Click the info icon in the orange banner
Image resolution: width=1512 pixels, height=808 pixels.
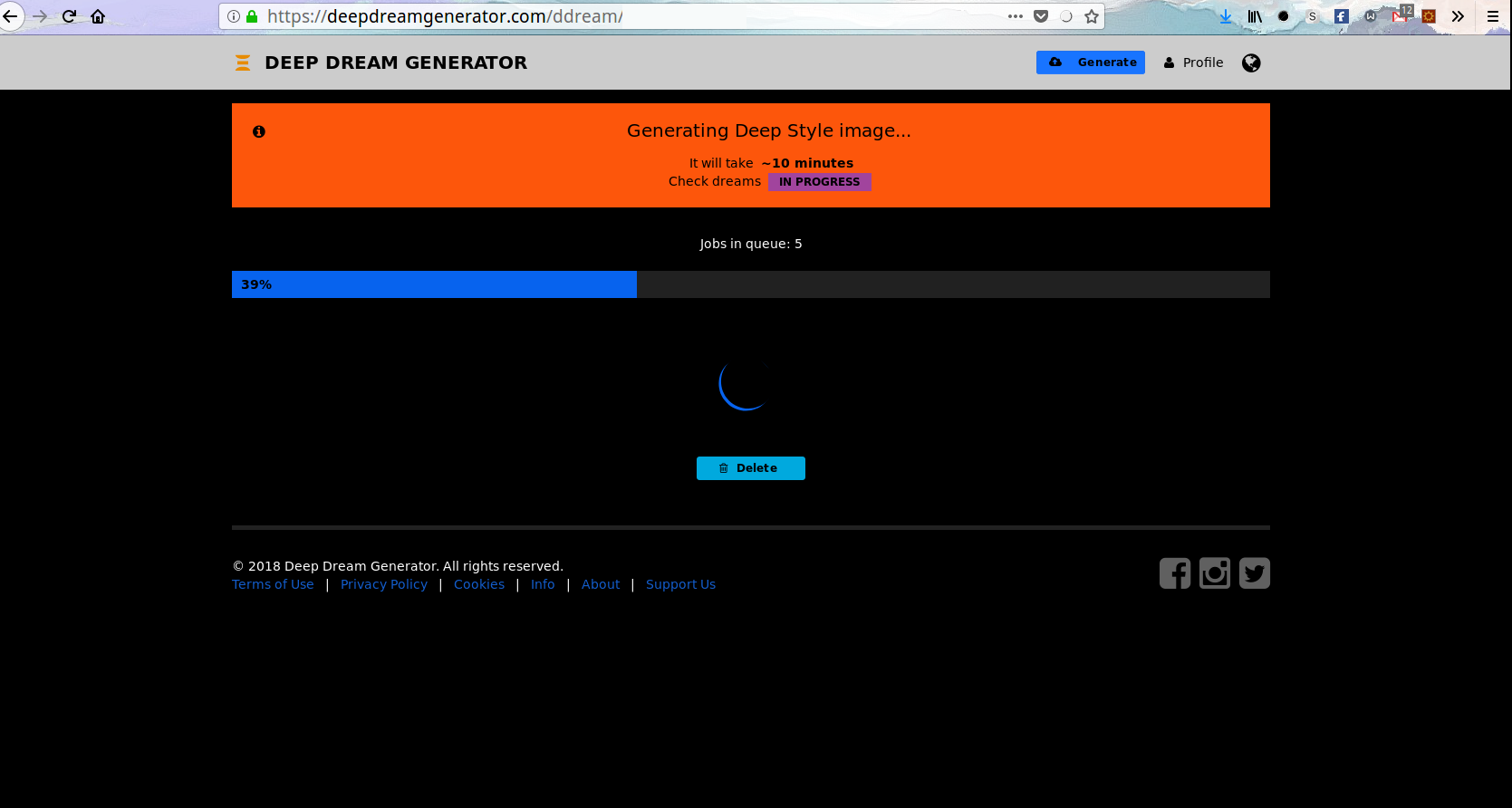259,131
